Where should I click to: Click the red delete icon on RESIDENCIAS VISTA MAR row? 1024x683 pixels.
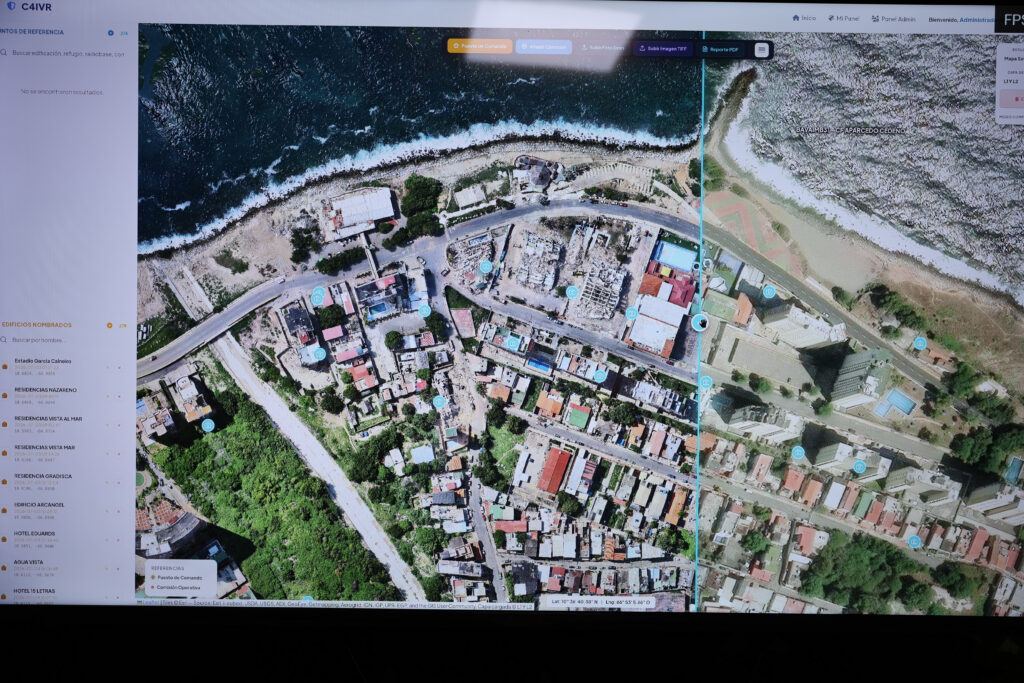[119, 454]
